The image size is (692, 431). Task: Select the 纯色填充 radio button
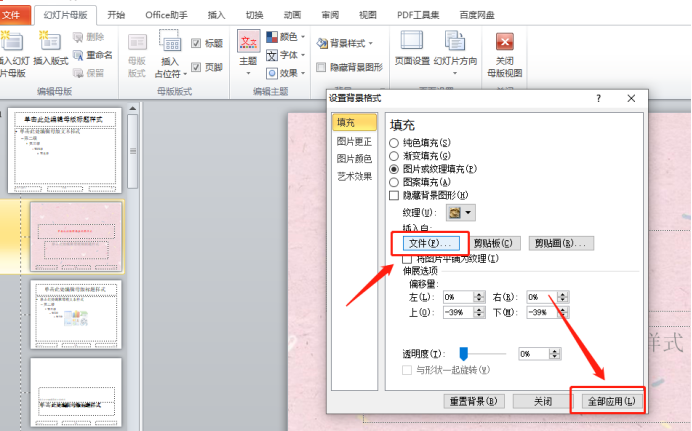394,143
